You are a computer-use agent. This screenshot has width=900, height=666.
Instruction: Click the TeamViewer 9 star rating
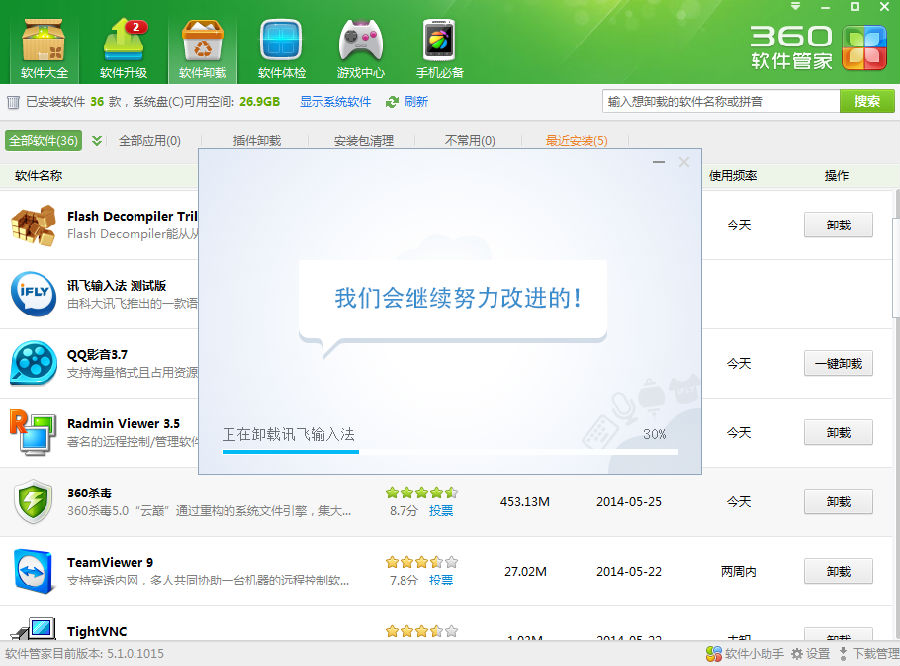(x=422, y=562)
